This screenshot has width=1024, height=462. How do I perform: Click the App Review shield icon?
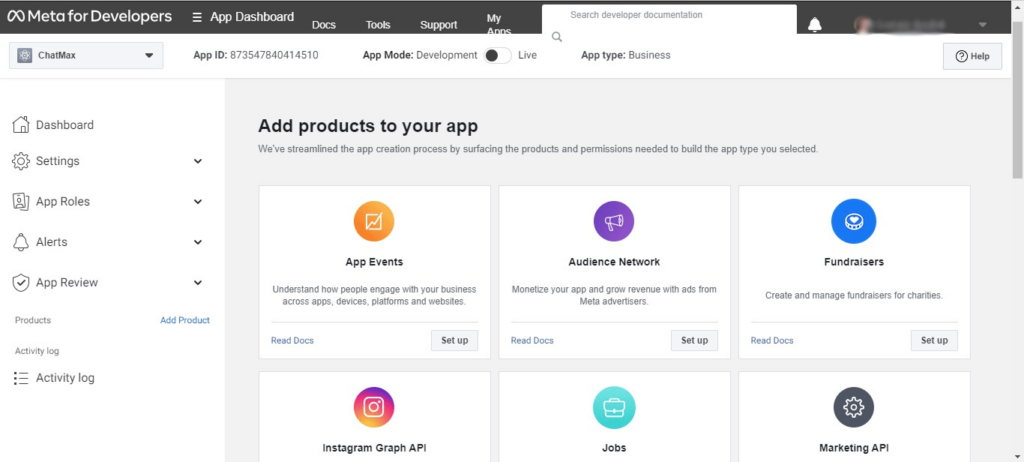point(21,283)
